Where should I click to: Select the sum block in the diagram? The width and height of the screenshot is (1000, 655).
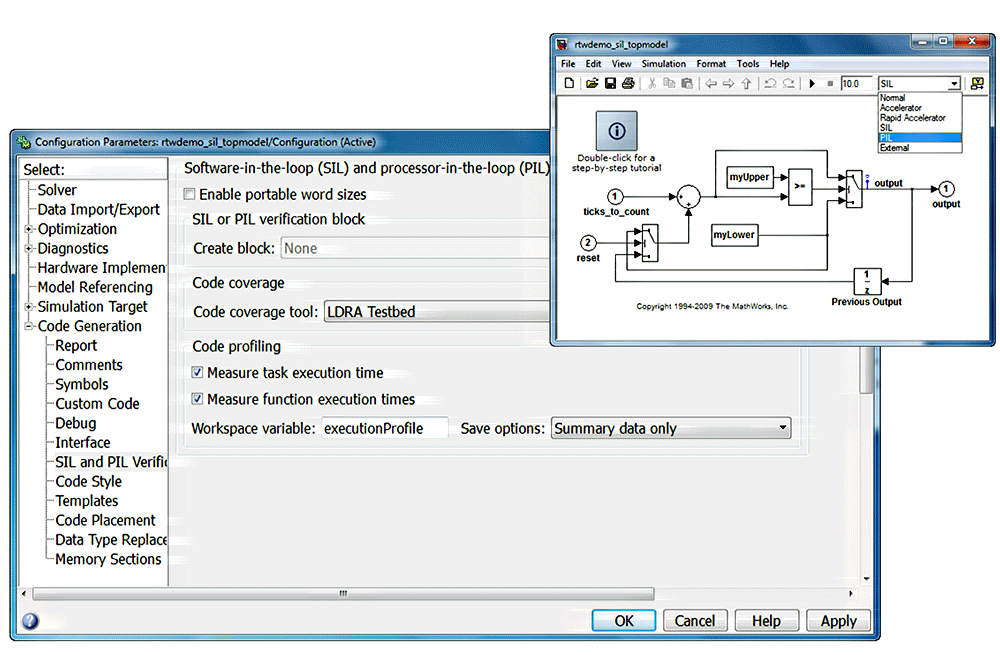coord(688,196)
